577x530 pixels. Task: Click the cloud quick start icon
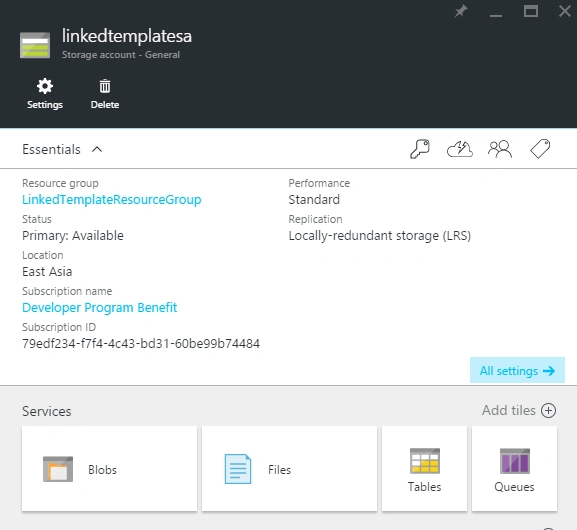pos(460,149)
